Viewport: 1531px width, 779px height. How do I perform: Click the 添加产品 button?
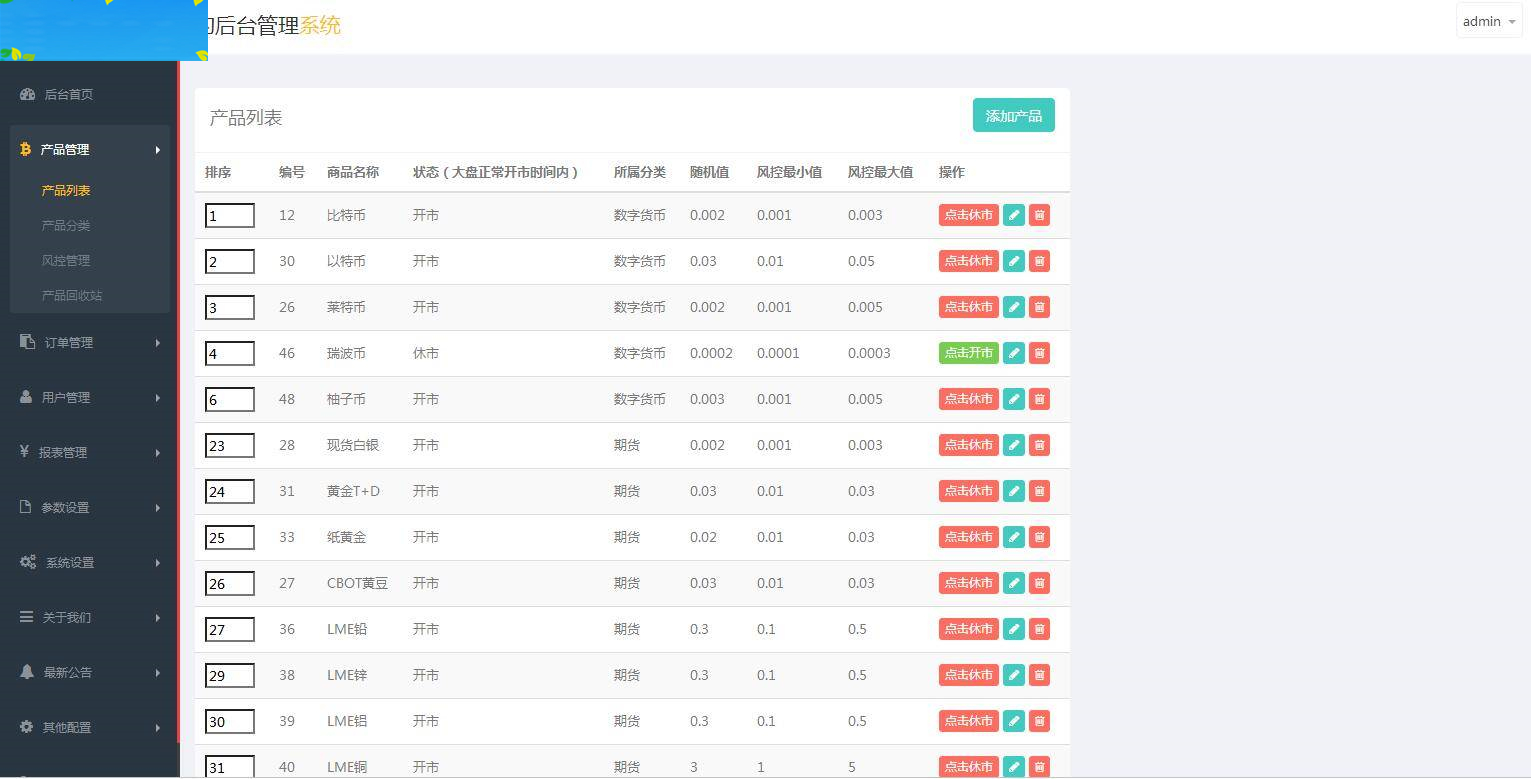[x=1012, y=115]
